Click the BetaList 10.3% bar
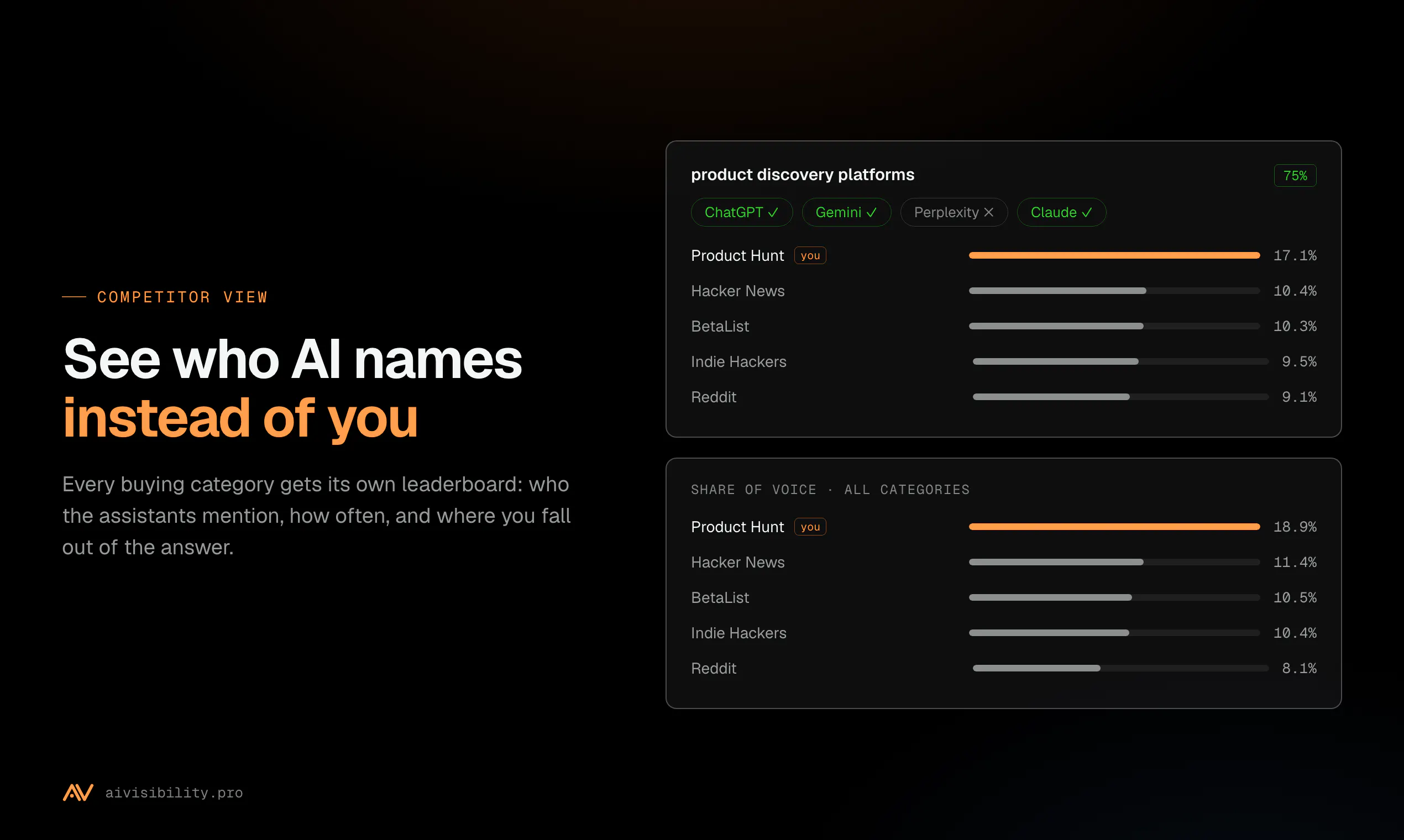The image size is (1404, 840). click(1114, 327)
